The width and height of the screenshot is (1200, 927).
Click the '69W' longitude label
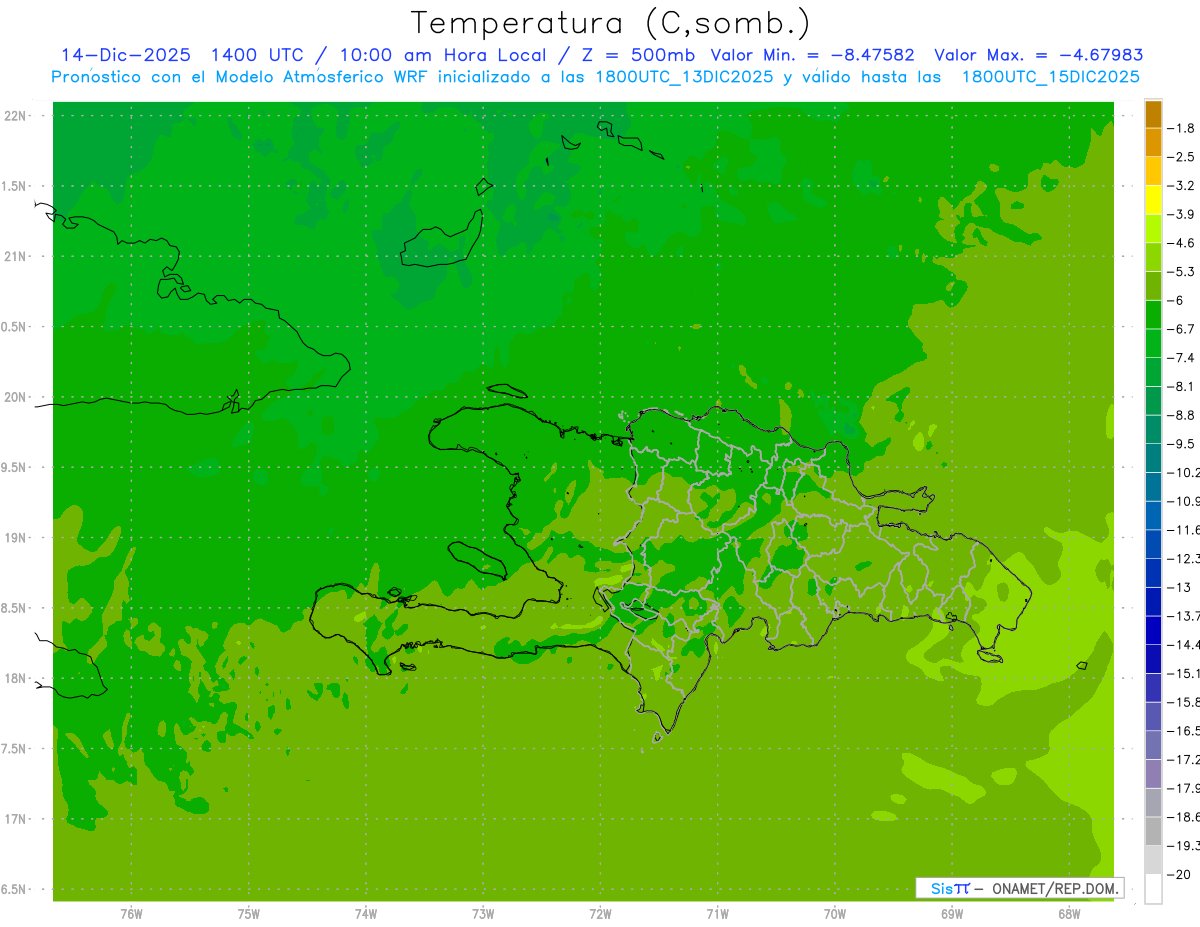click(952, 914)
